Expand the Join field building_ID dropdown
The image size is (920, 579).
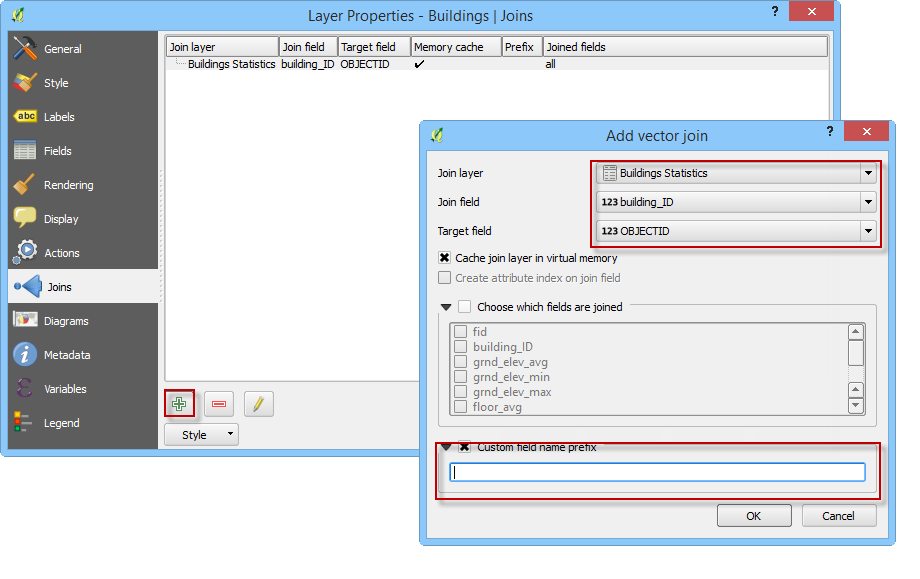point(736,202)
